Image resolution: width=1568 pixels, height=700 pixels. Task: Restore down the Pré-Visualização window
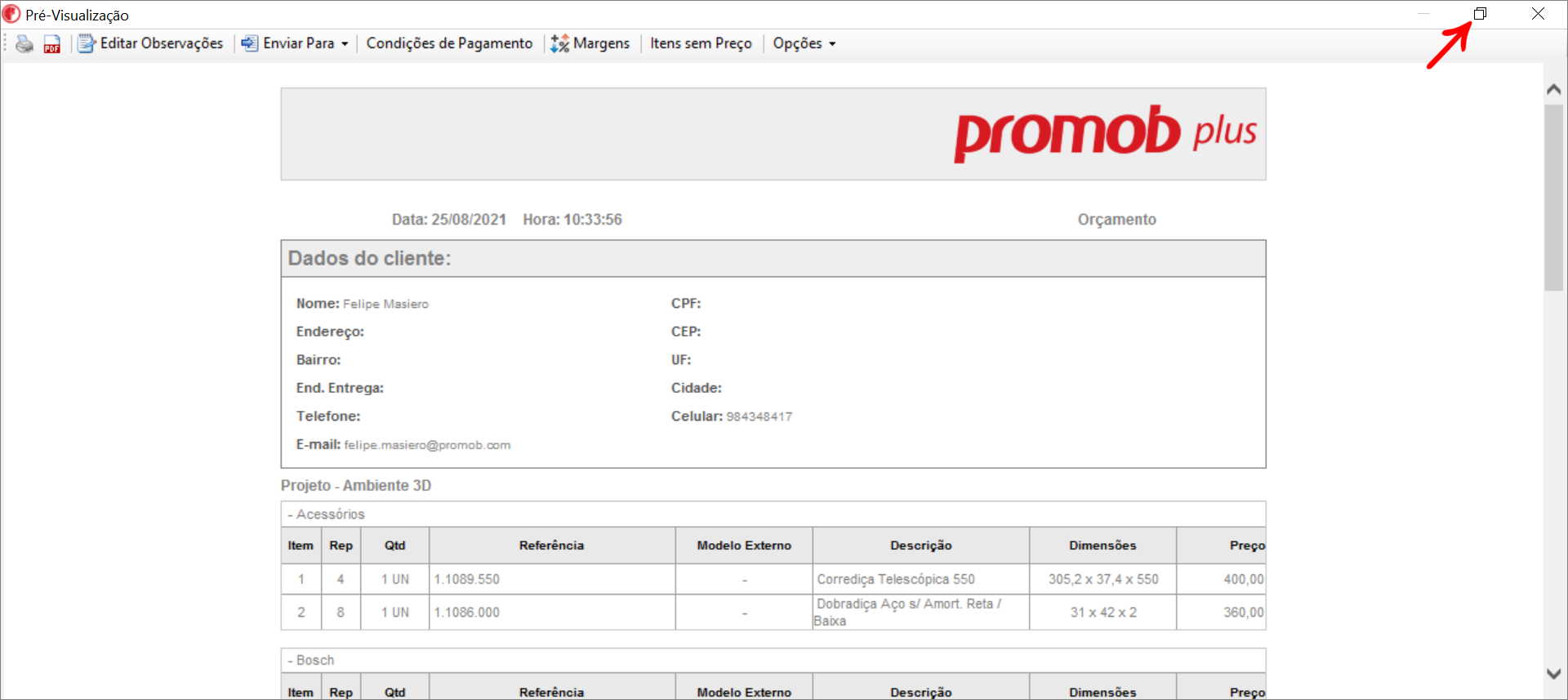[x=1480, y=14]
